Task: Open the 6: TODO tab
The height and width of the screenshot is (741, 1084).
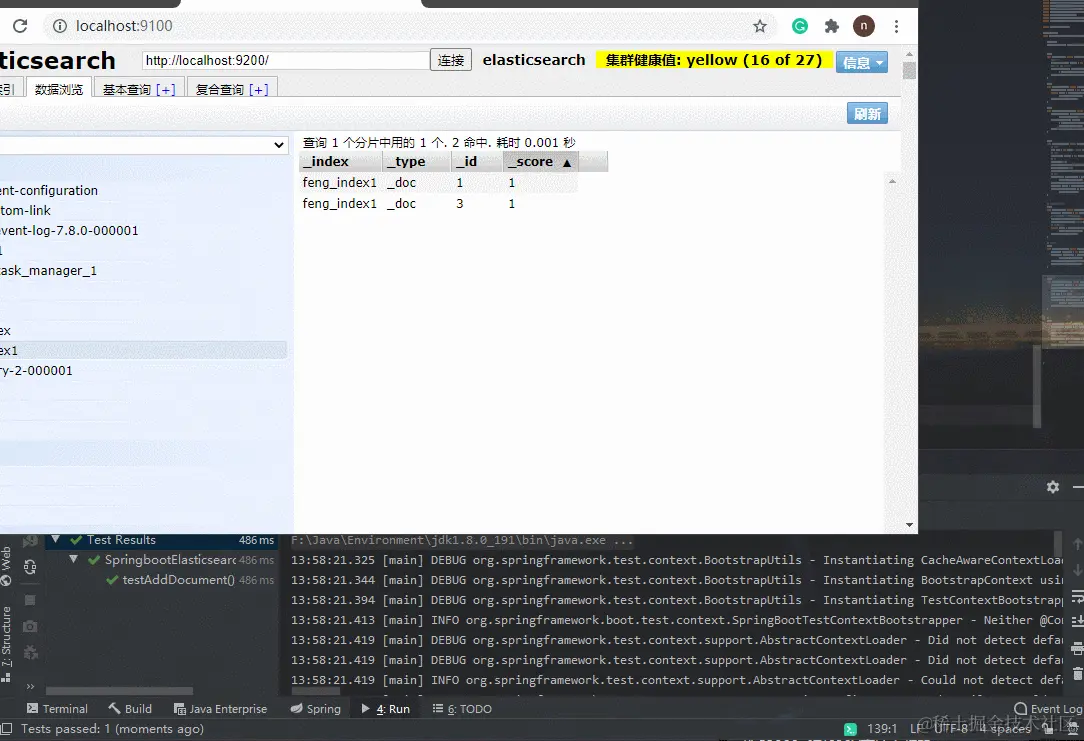Action: click(x=462, y=709)
